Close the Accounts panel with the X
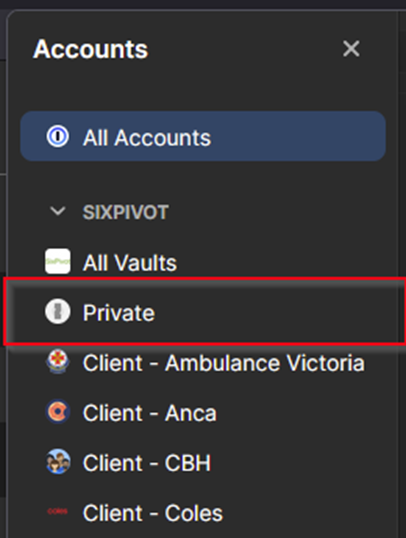Viewport: 406px width, 538px height. point(351,49)
